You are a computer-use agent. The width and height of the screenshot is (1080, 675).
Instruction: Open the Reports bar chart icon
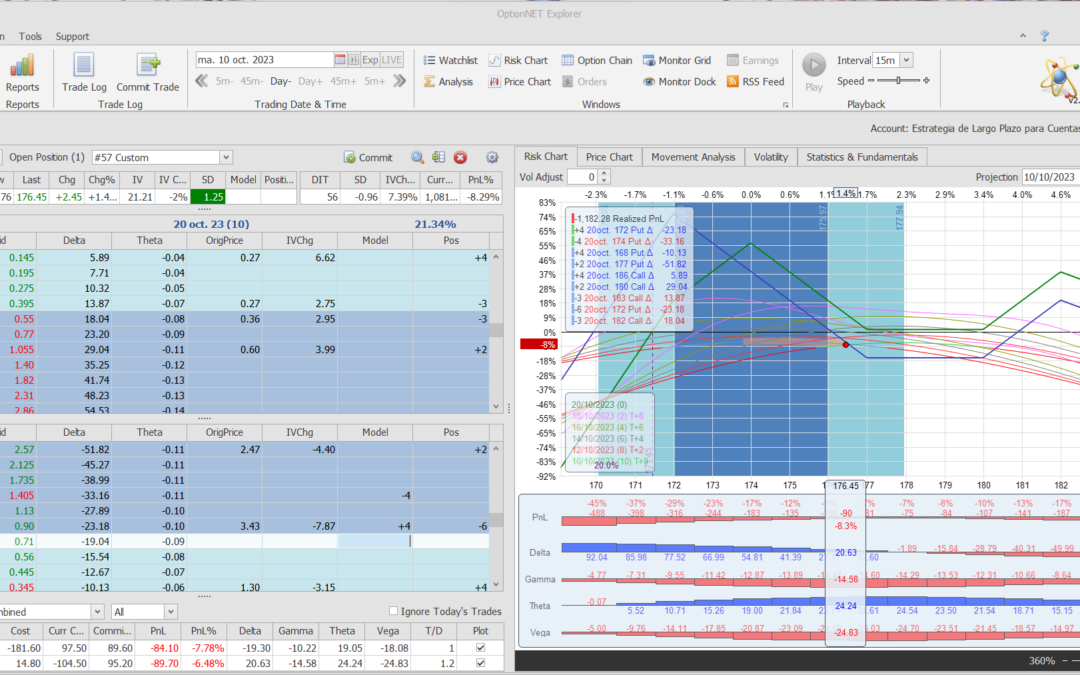22,67
